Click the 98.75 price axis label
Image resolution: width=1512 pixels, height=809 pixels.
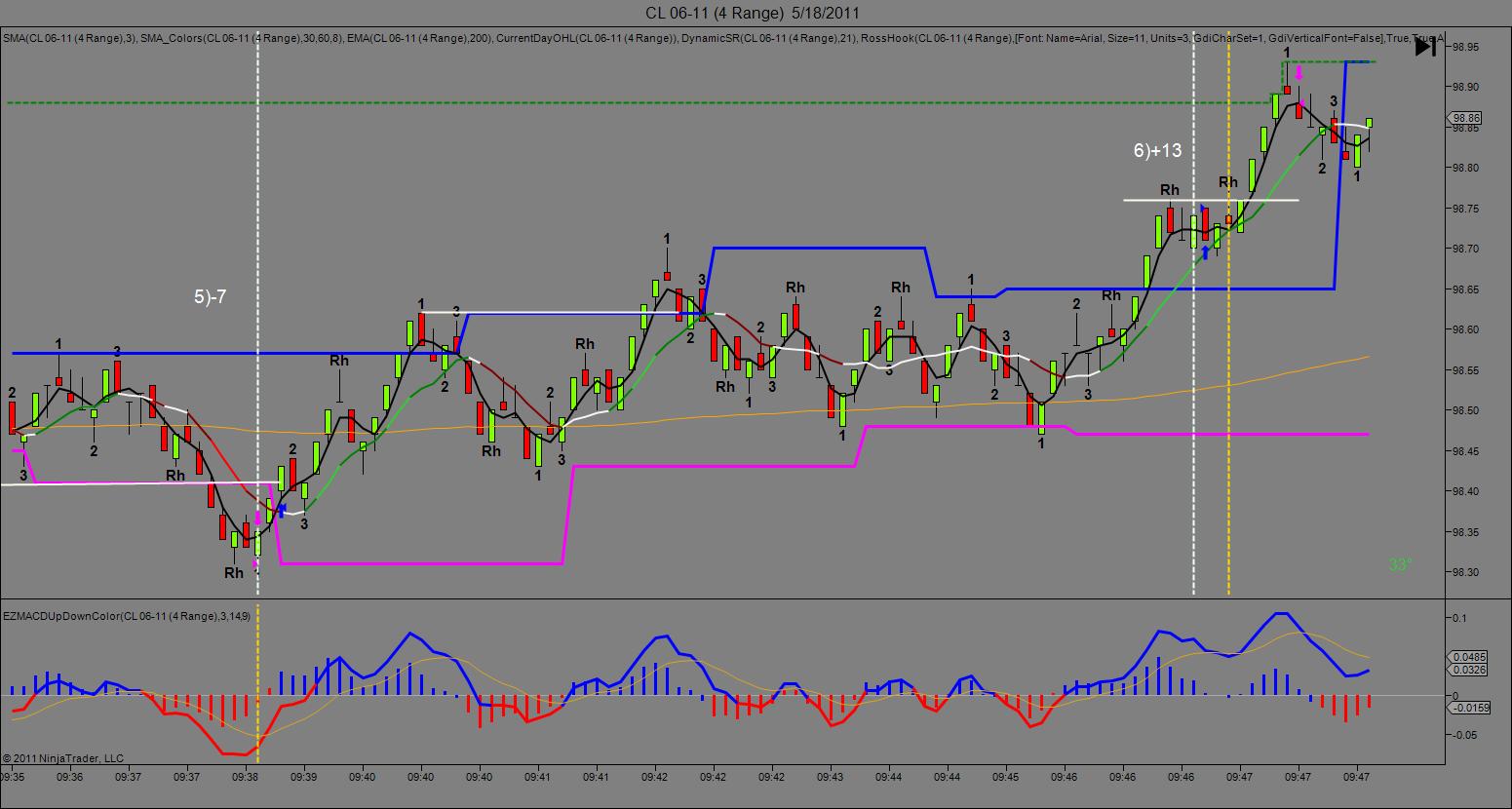1466,209
